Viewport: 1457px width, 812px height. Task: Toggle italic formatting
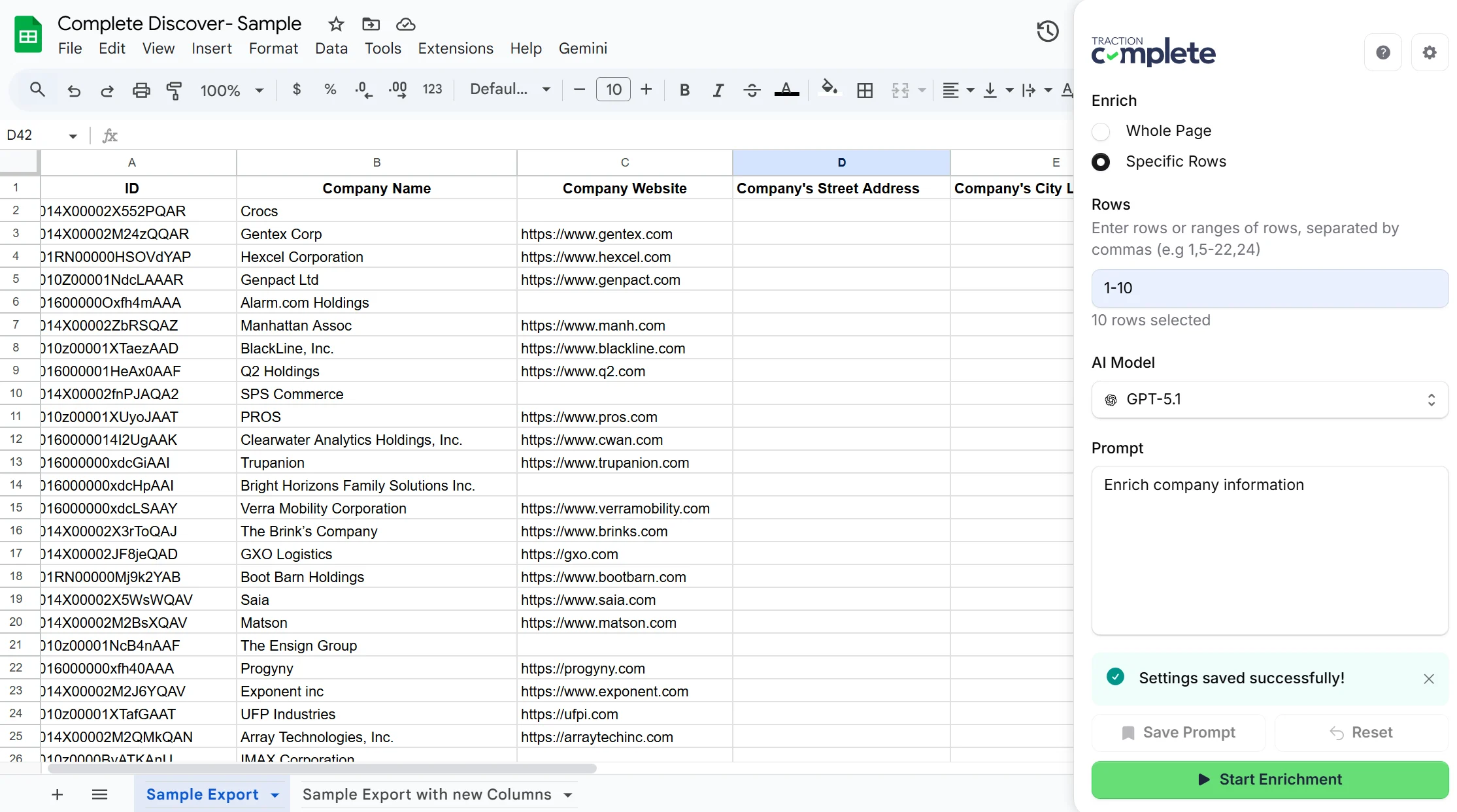(x=718, y=90)
